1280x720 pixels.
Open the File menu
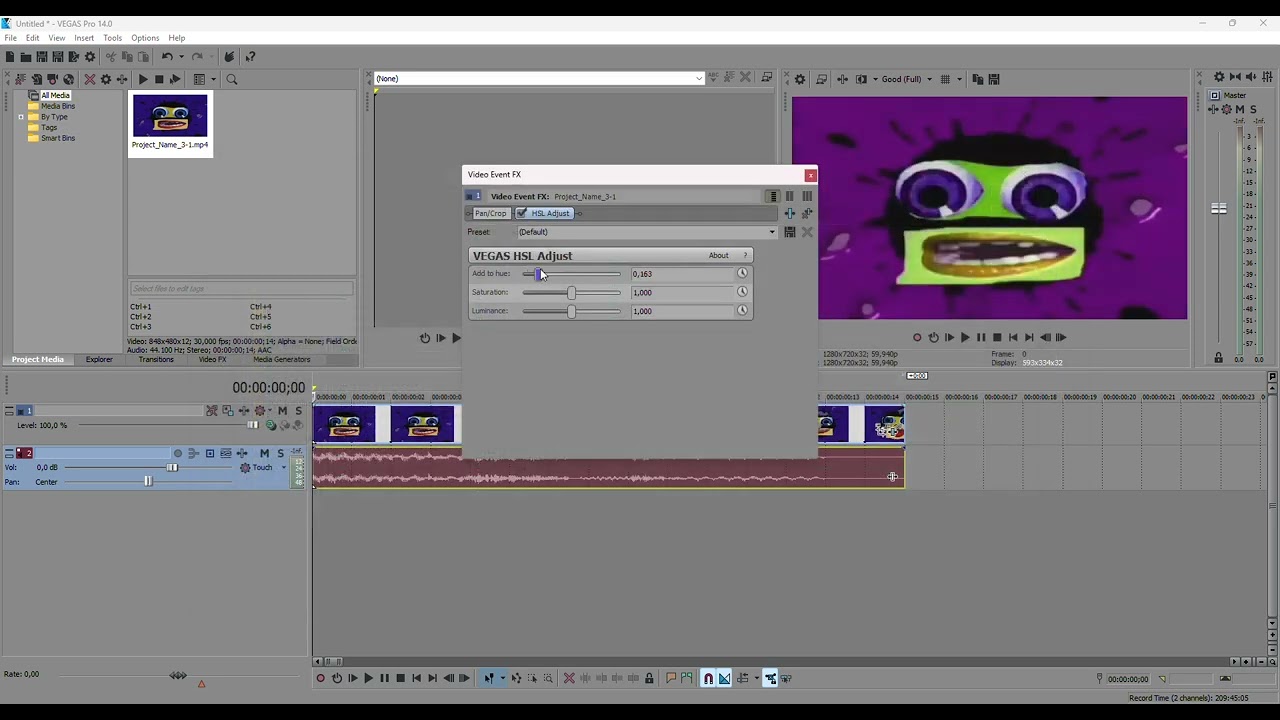click(x=11, y=38)
